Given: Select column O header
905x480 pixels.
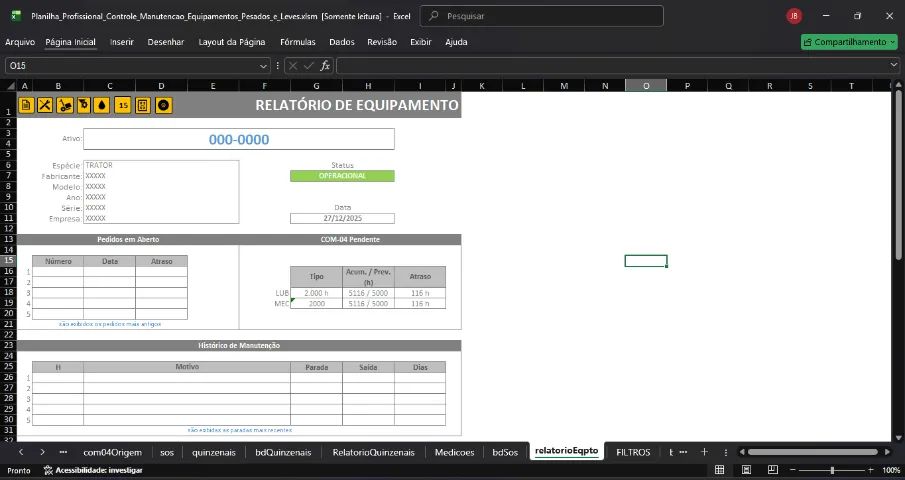Looking at the screenshot, I should (x=646, y=86).
